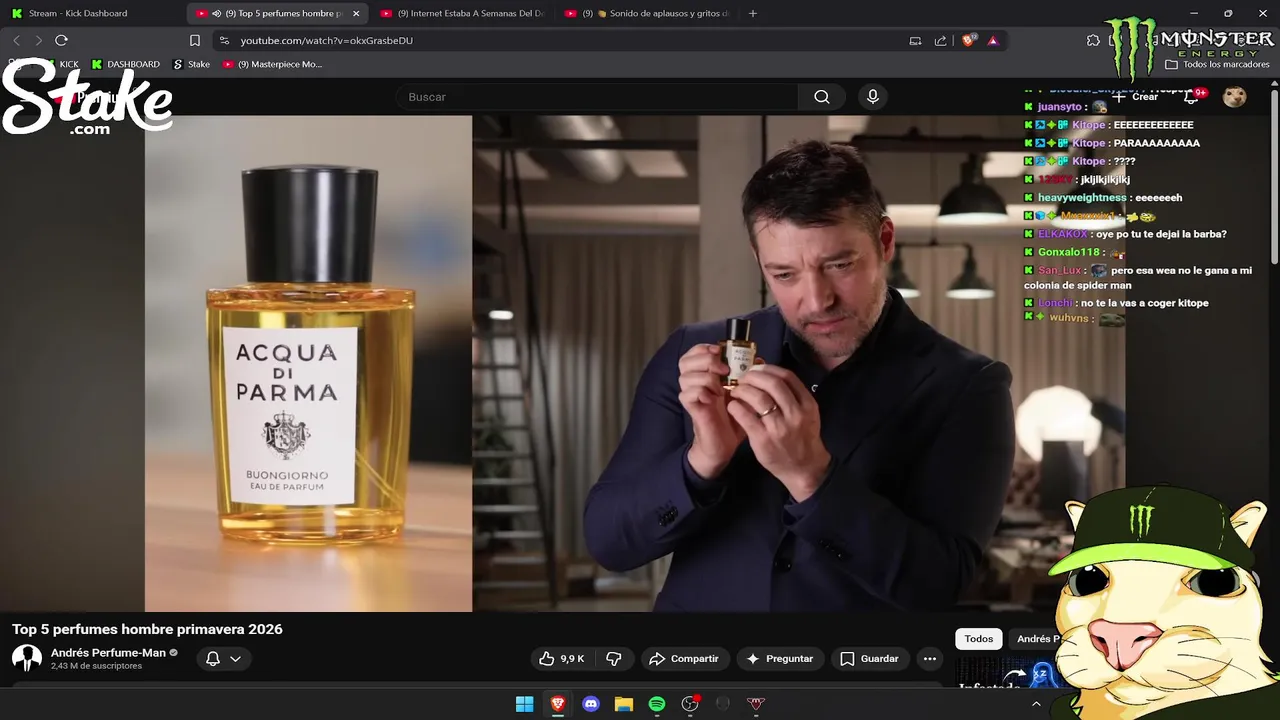Screen dimensions: 1280x720
Task: Open Spotify from taskbar
Action: coord(657,704)
